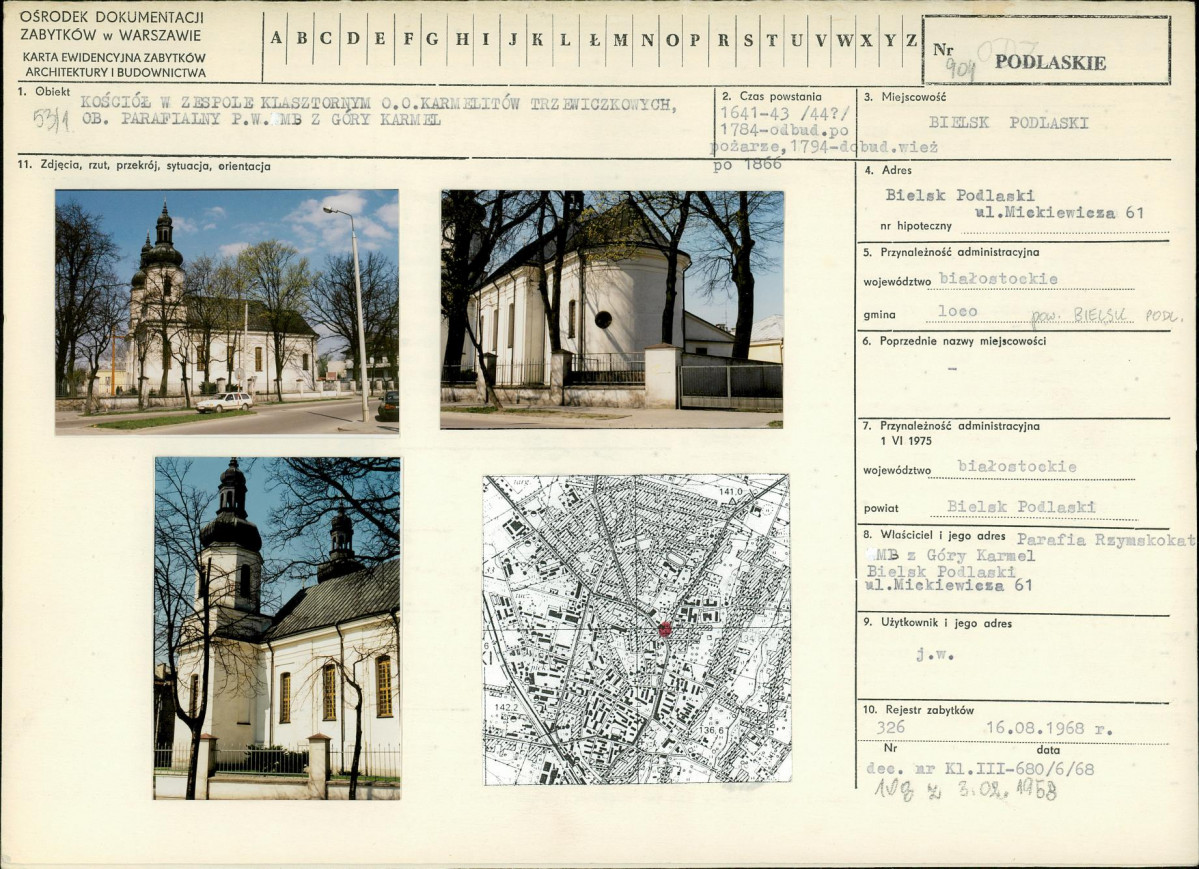Click the województwo białostockie entry in section 5
The image size is (1199, 869).
[x=998, y=279]
